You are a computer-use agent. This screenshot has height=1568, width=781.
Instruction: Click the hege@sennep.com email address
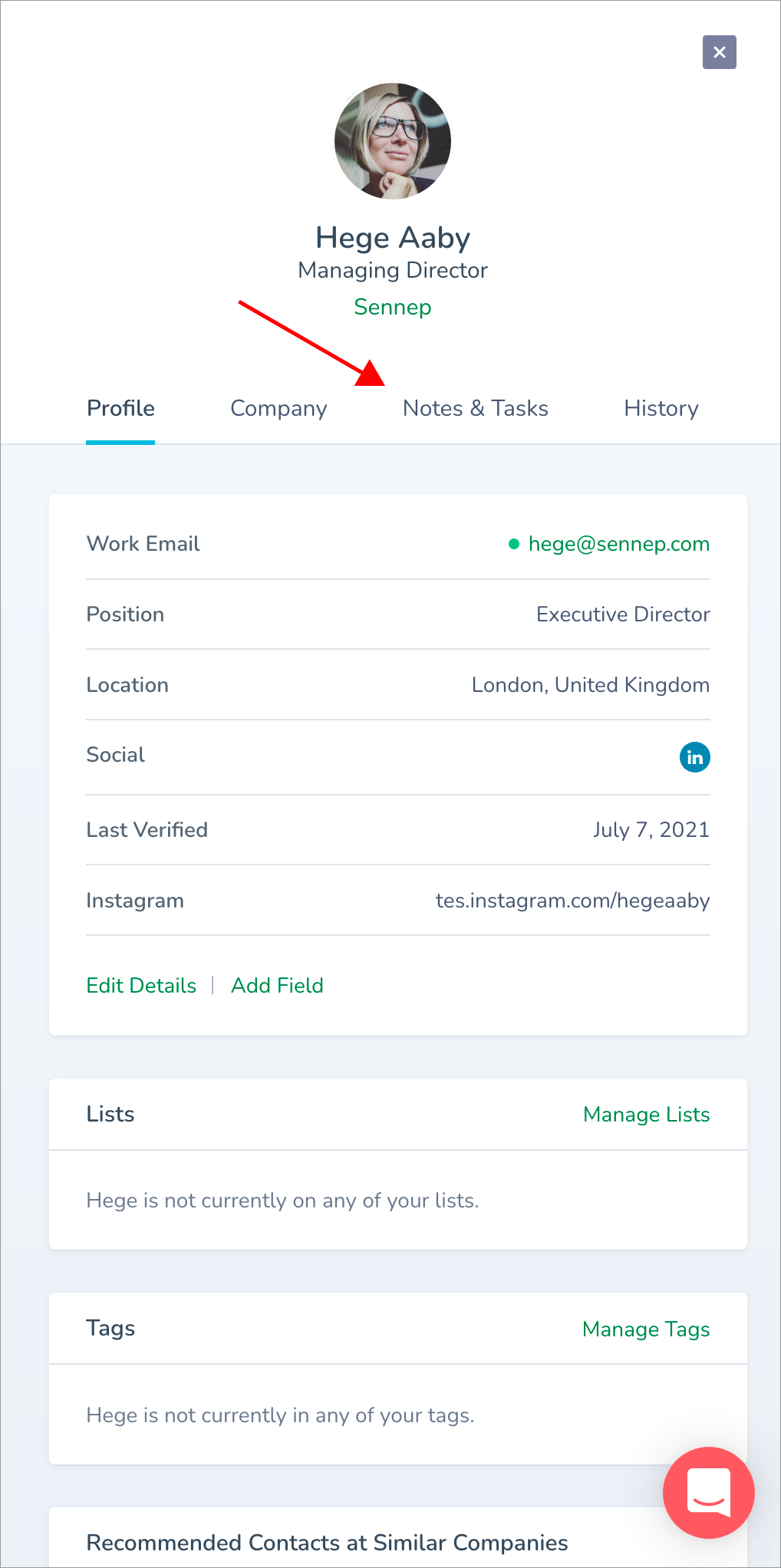[x=619, y=544]
